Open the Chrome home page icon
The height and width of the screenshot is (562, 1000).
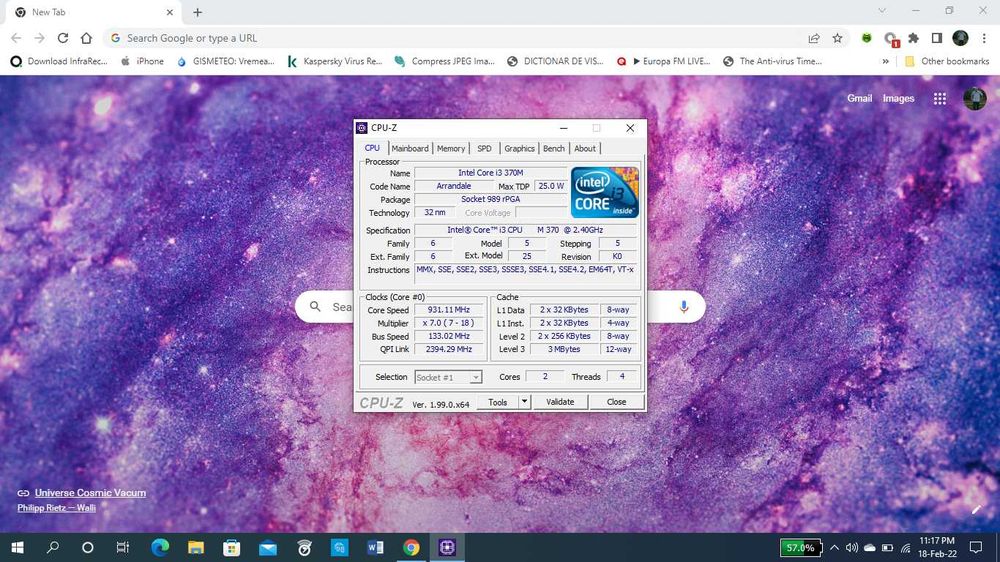86,38
